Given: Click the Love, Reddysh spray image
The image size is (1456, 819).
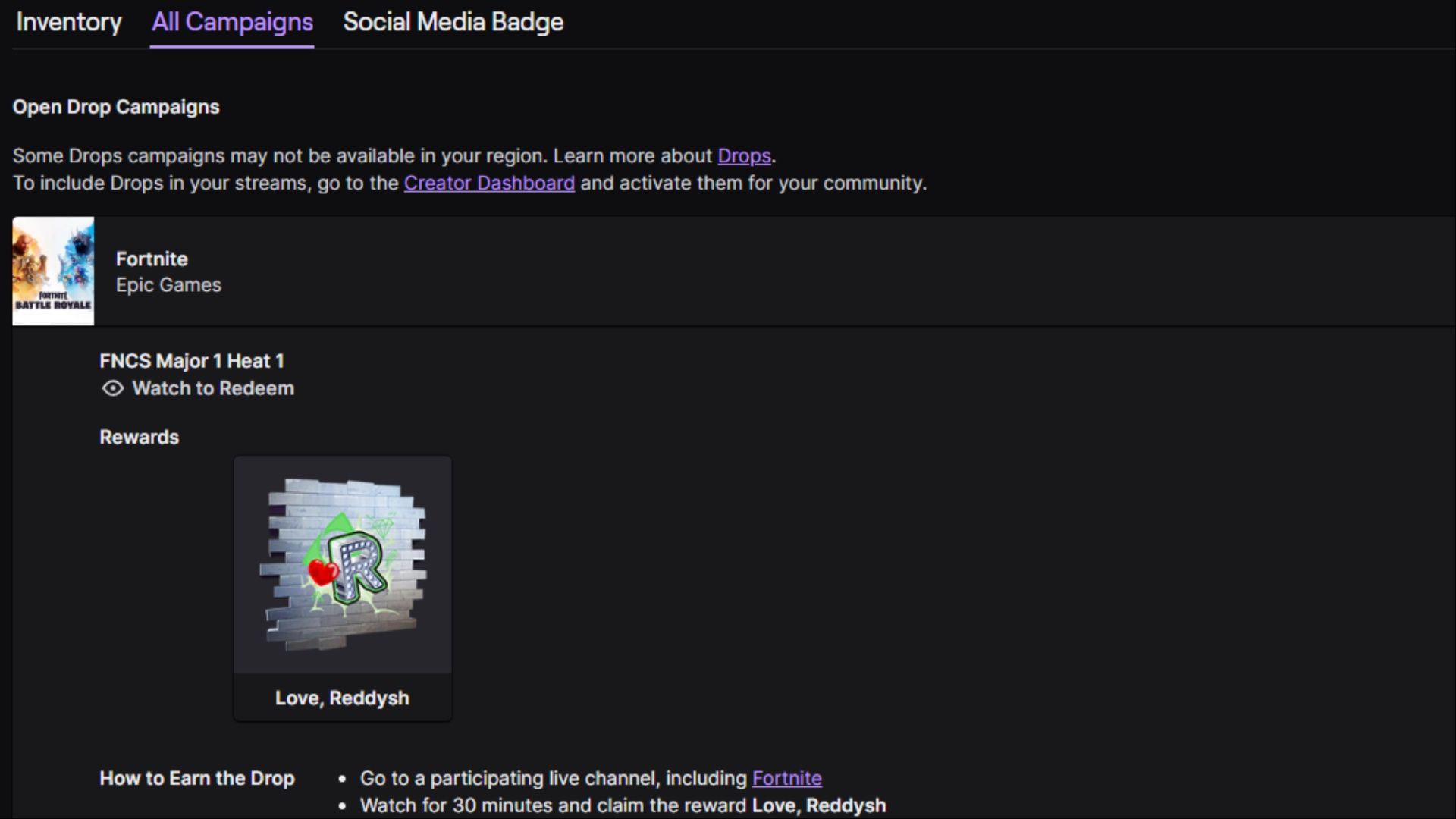Looking at the screenshot, I should coord(343,564).
